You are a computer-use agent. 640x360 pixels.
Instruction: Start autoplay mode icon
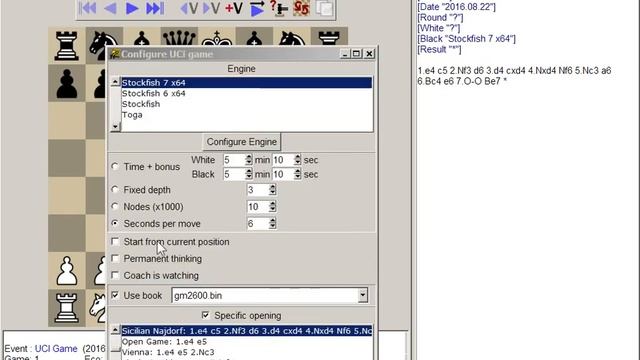[257, 8]
